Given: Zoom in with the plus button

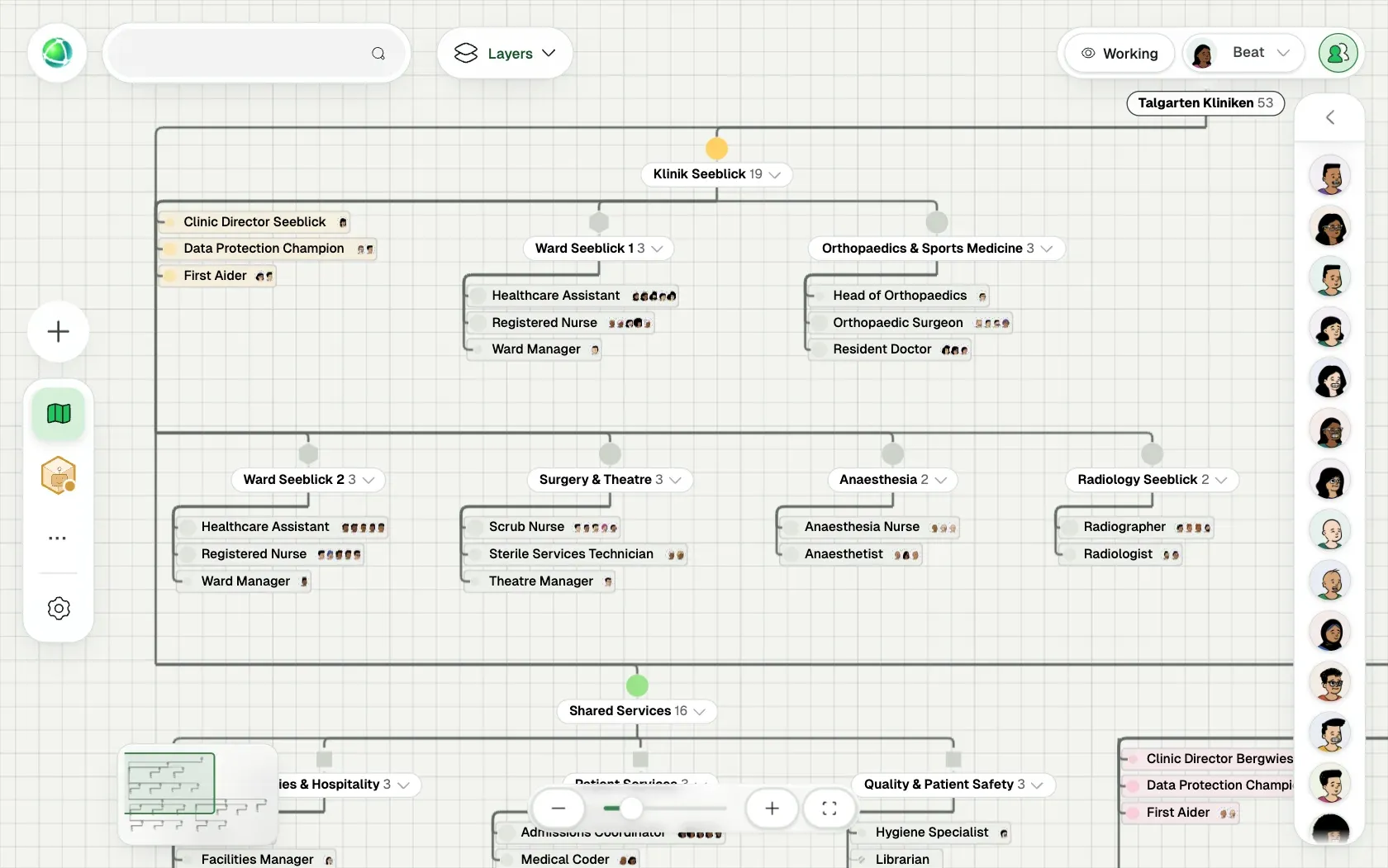Looking at the screenshot, I should point(772,809).
